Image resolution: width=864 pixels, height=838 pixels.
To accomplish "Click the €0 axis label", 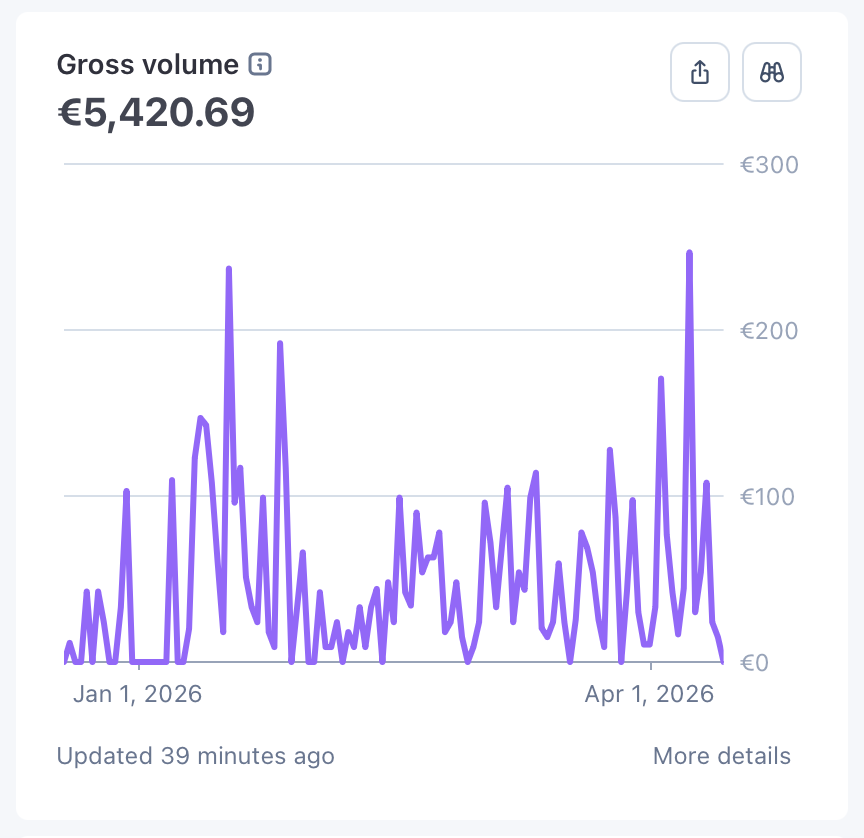I will [x=754, y=662].
